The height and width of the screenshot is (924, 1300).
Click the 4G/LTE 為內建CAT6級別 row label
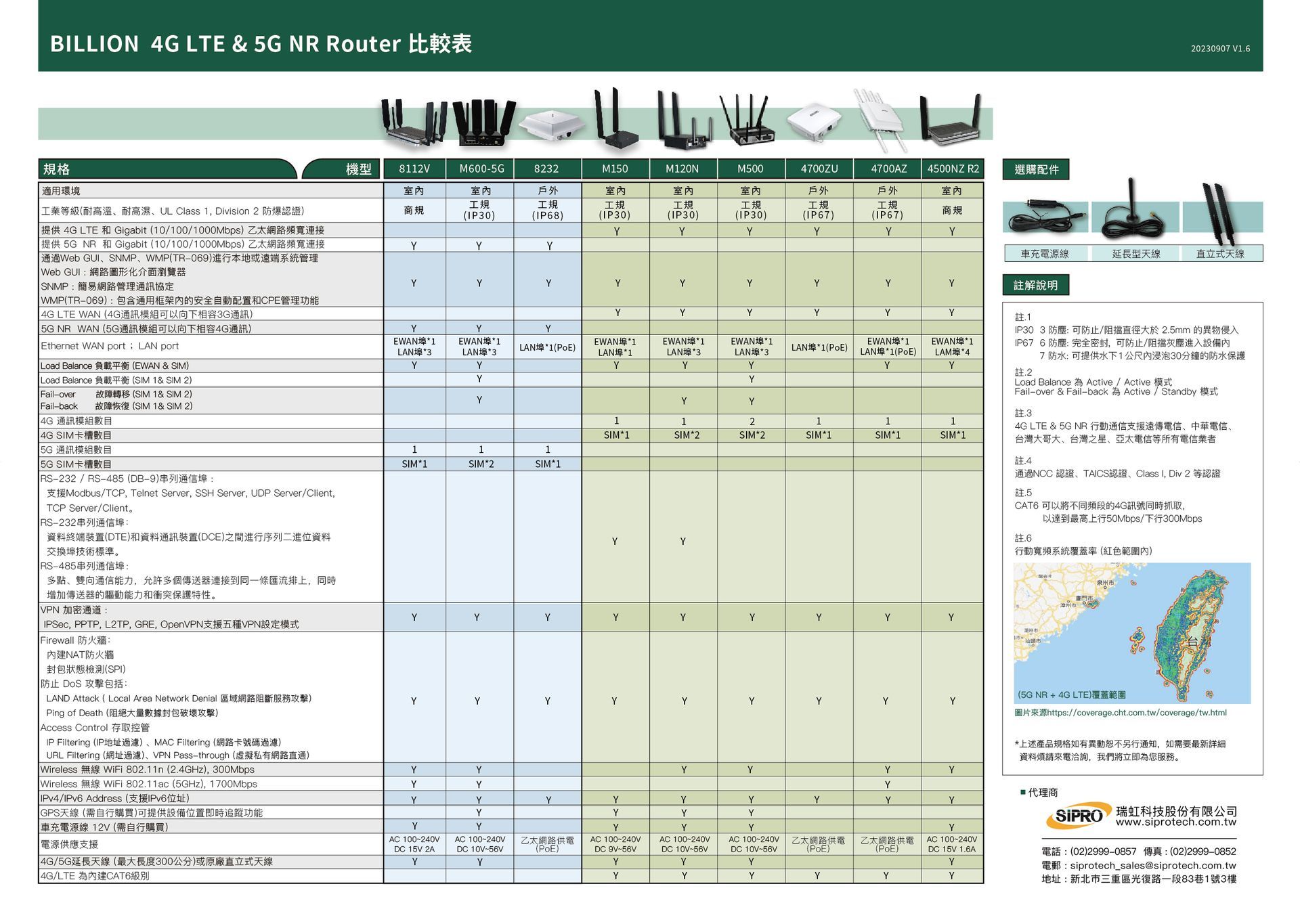click(x=95, y=876)
